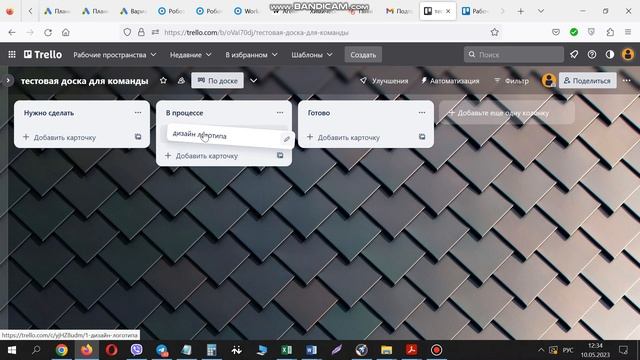640x360 pixels.
Task: Click the В процессе list title
Action: [x=184, y=113]
